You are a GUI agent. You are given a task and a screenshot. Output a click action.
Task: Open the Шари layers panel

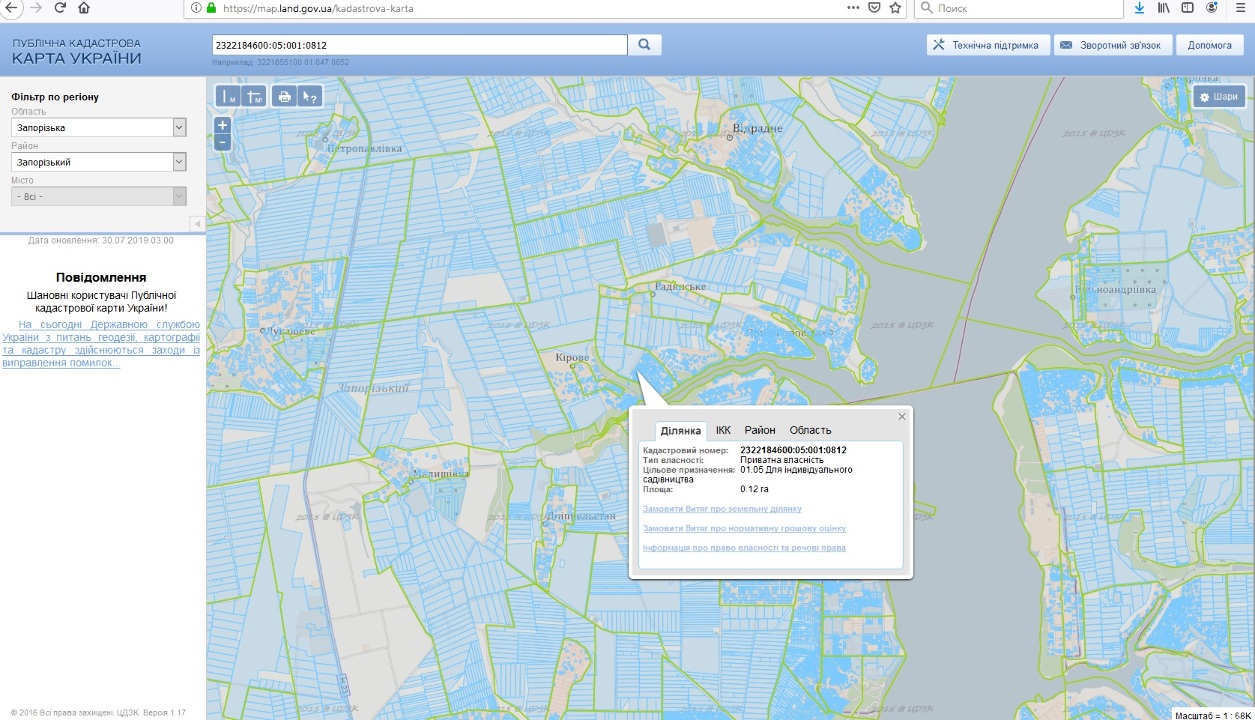point(1218,97)
